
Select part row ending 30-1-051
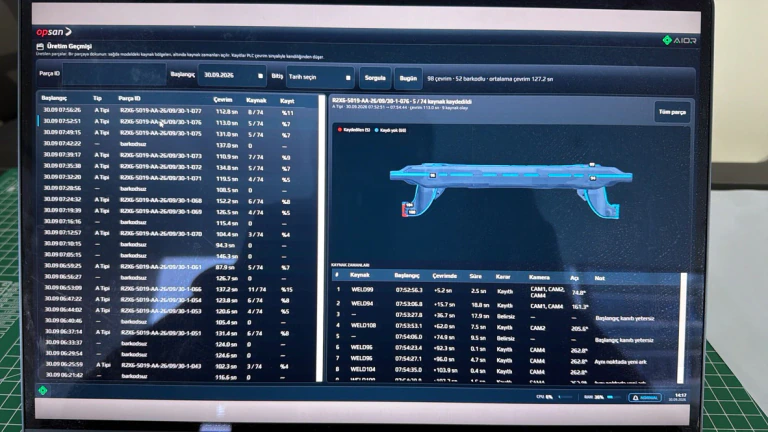pos(179,333)
